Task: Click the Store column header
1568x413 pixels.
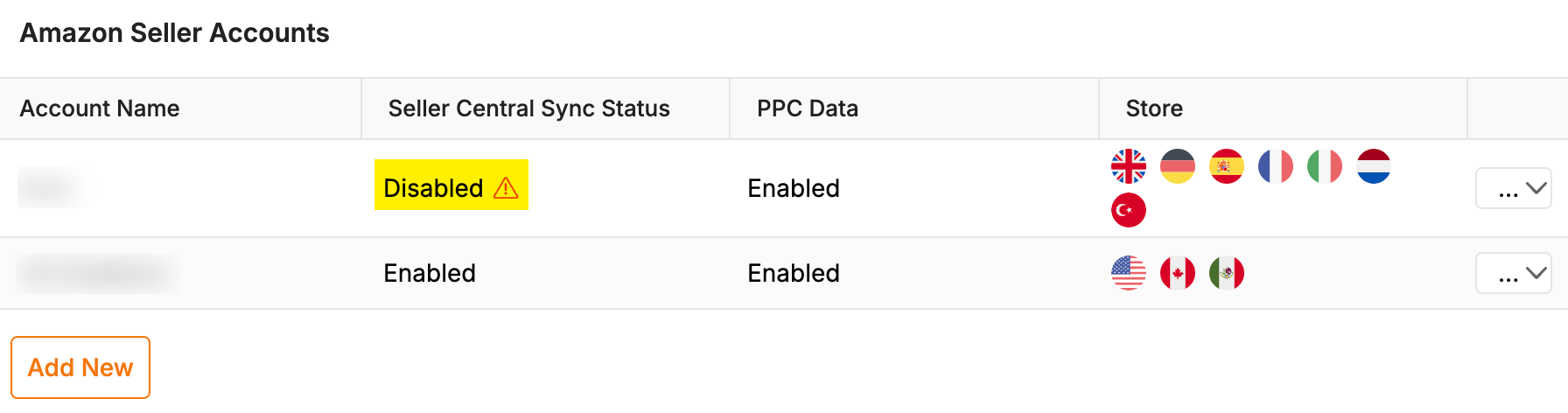Action: [1154, 108]
